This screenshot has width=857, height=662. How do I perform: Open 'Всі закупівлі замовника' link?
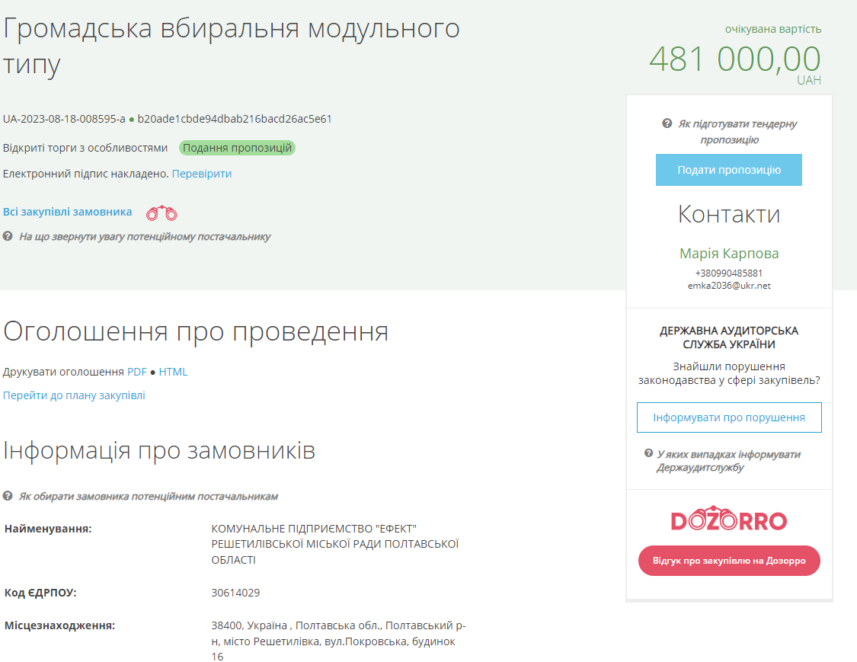coord(67,212)
